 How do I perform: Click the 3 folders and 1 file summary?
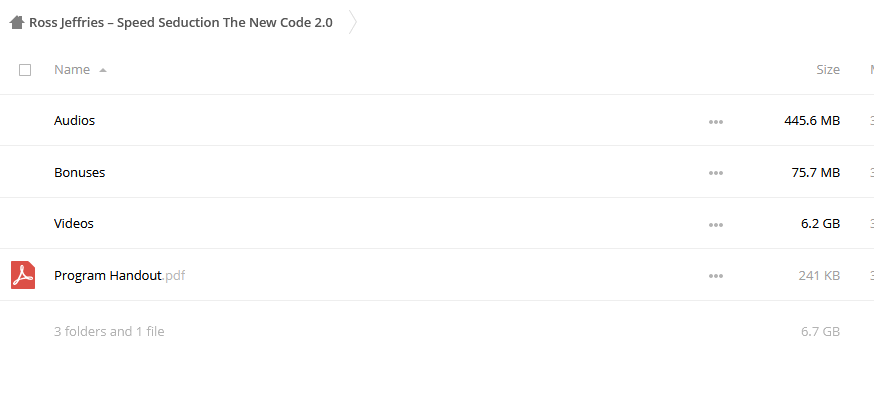[x=109, y=332]
